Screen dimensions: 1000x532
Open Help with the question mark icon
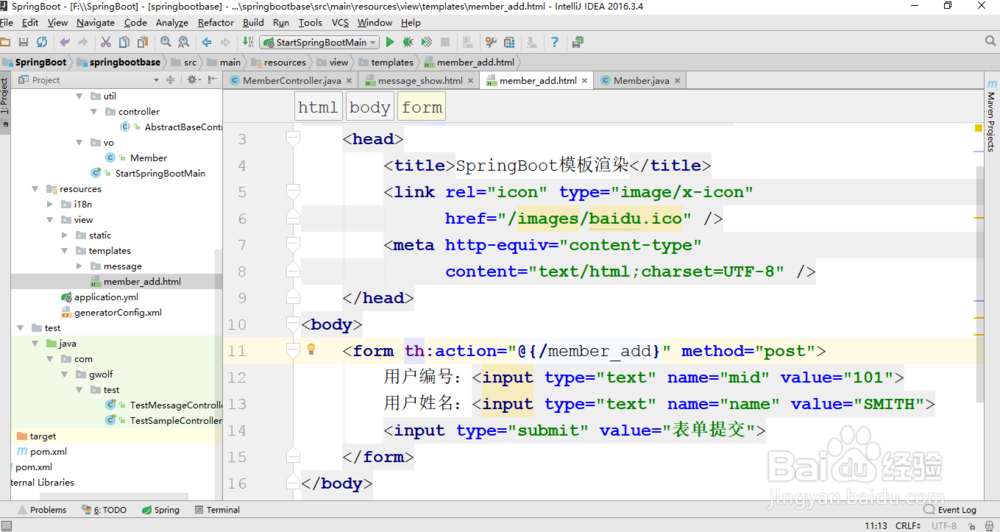[554, 42]
